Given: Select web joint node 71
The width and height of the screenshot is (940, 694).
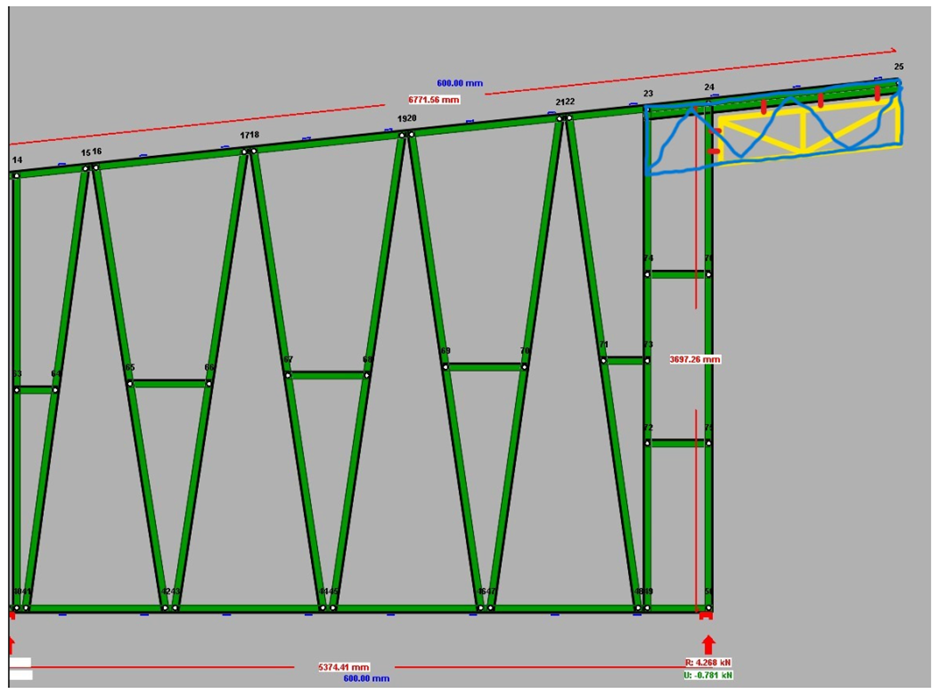Looking at the screenshot, I should pyautogui.click(x=603, y=360).
